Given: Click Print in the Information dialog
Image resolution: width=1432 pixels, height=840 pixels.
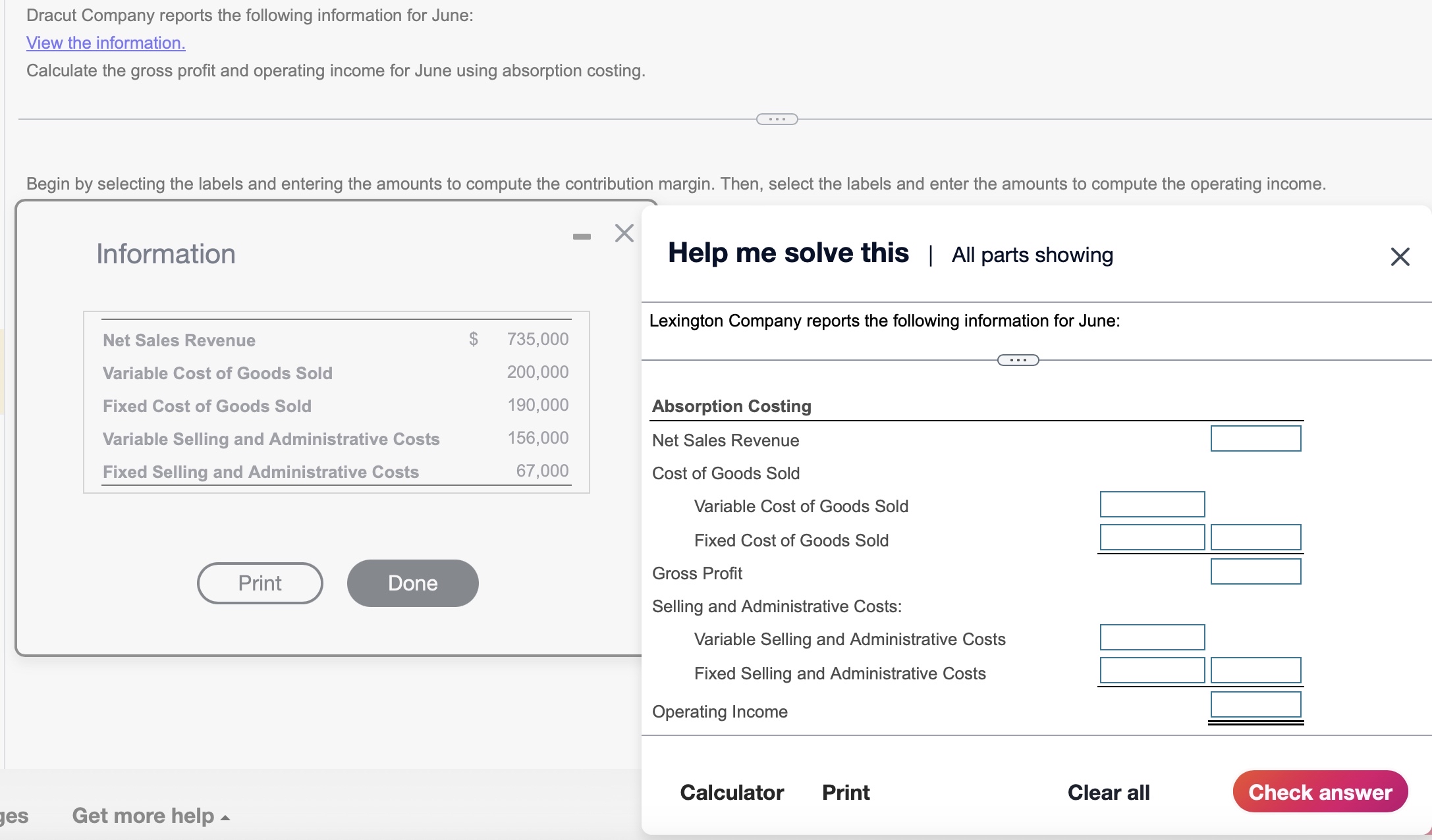Looking at the screenshot, I should coord(260,583).
